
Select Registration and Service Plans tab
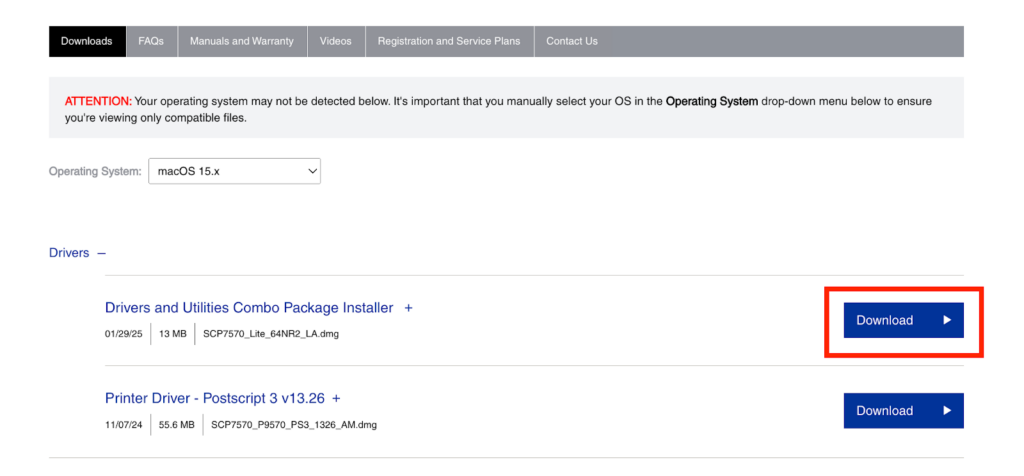tap(449, 41)
